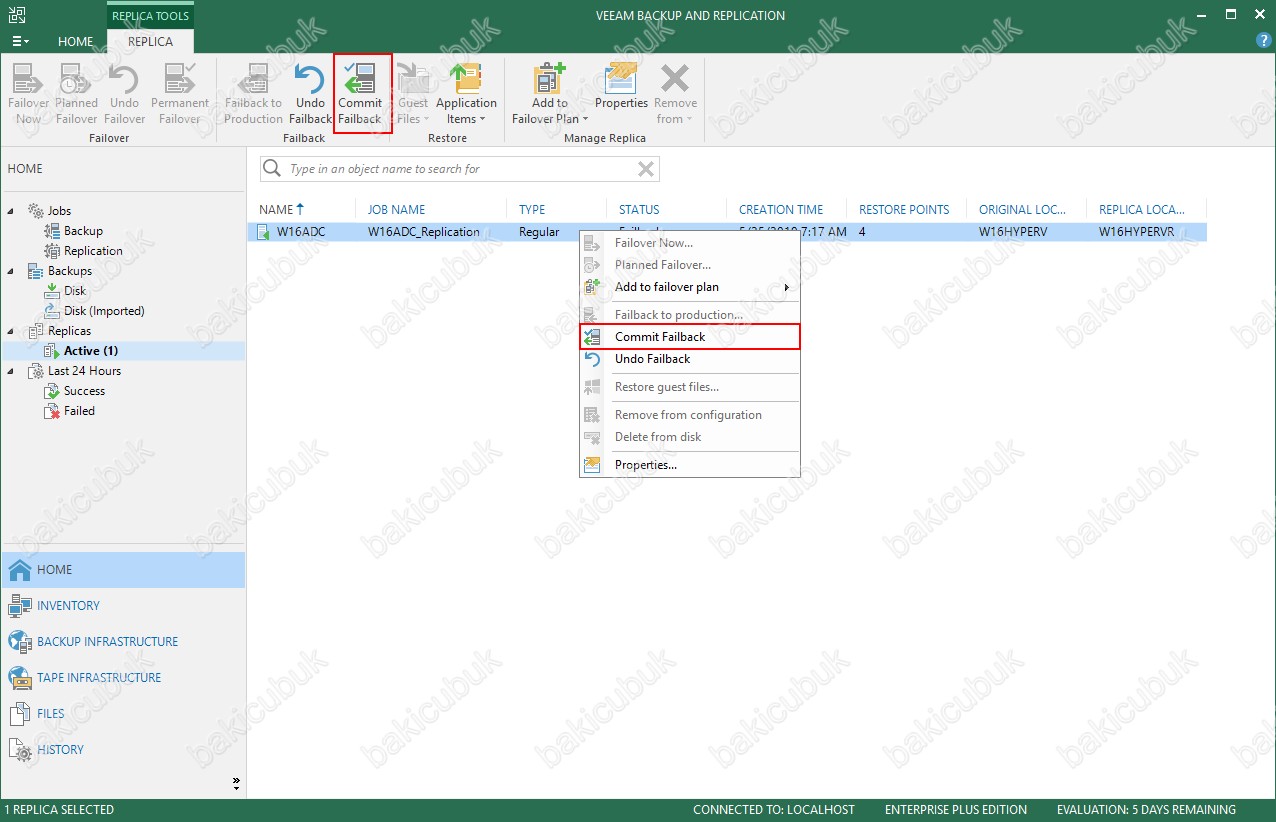Open the HISTORY navigation view
Screen dimensions: 1276x822
[123, 750]
